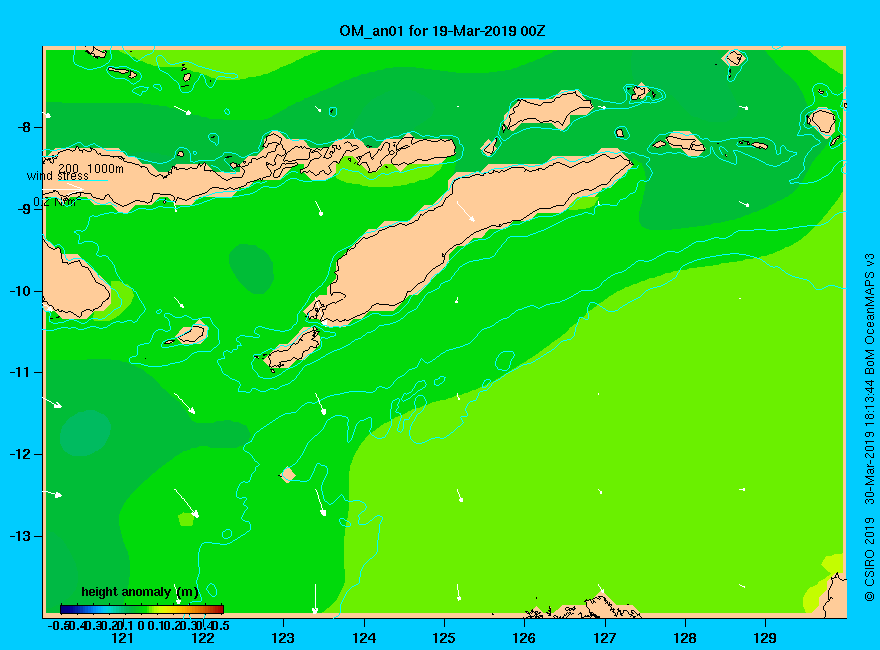Click longitude label "122" on the x-axis
Screen dimensions: 880x650
[203, 638]
